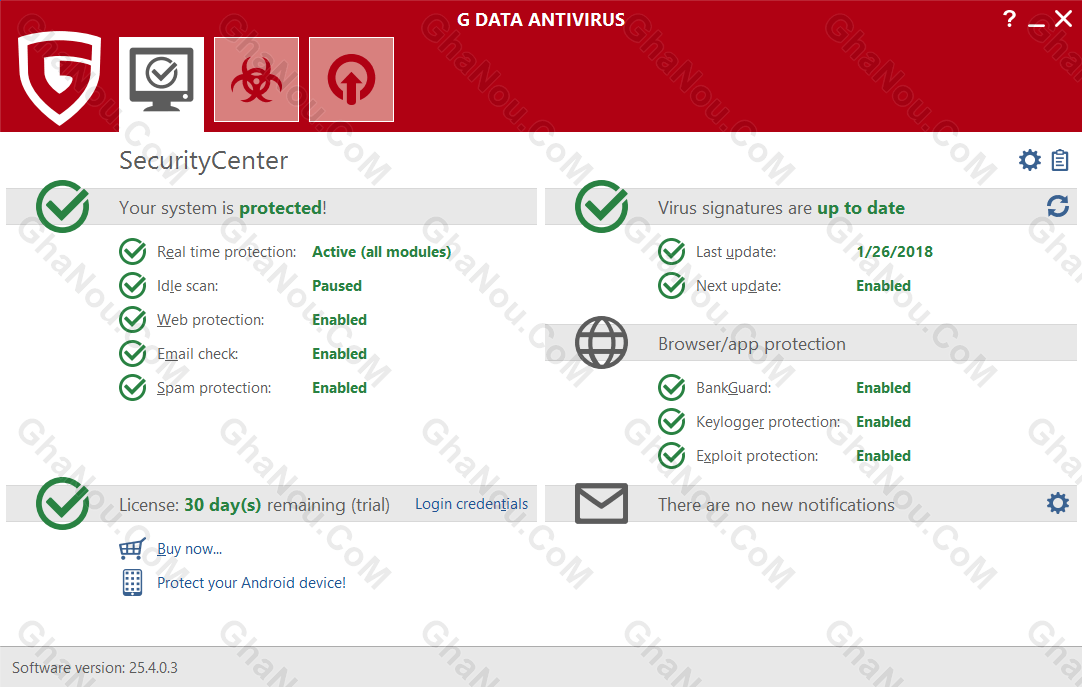Click the Your system is protected header
This screenshot has height=687, width=1082.
click(x=223, y=208)
